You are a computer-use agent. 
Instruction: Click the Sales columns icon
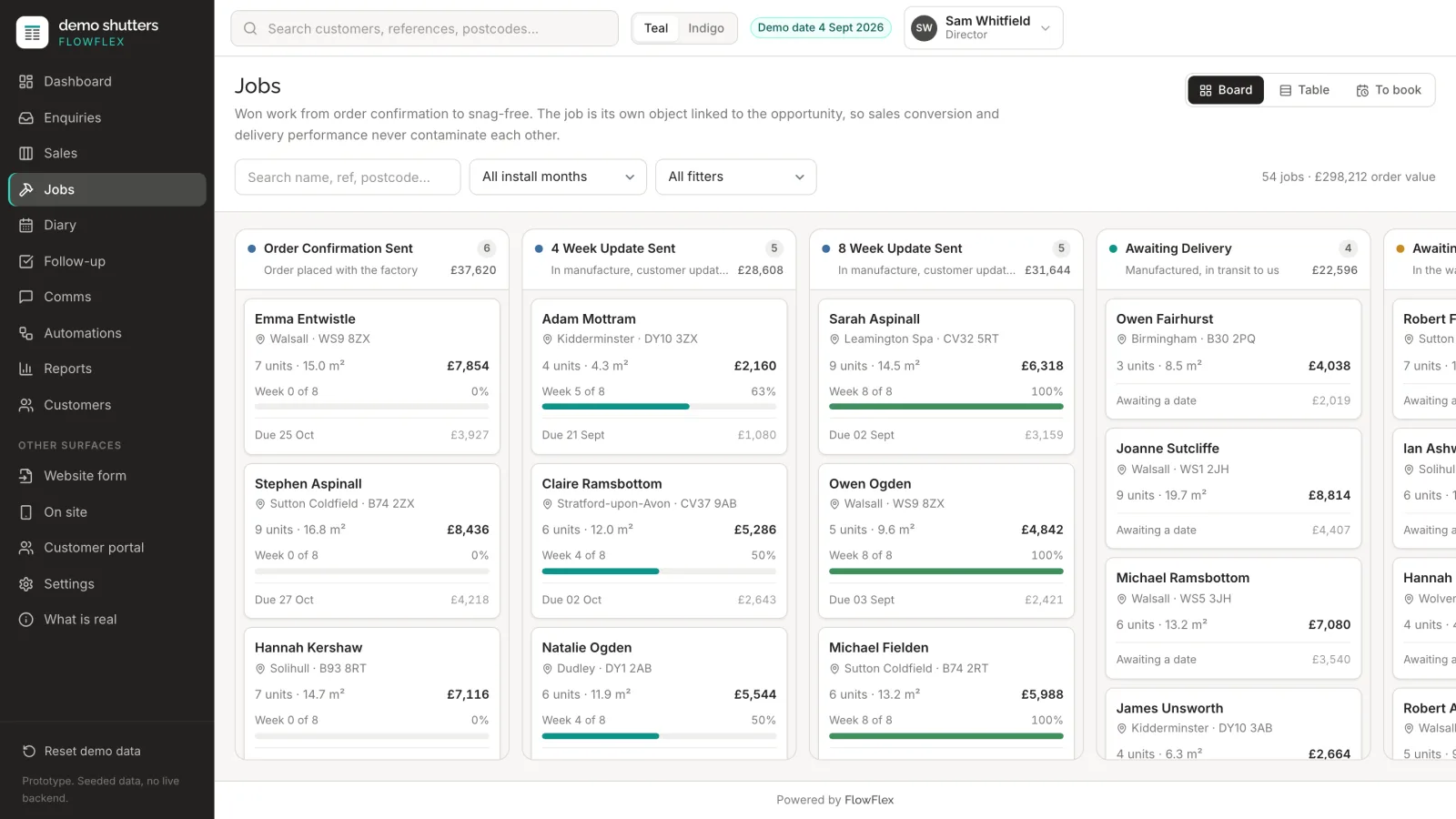point(26,153)
